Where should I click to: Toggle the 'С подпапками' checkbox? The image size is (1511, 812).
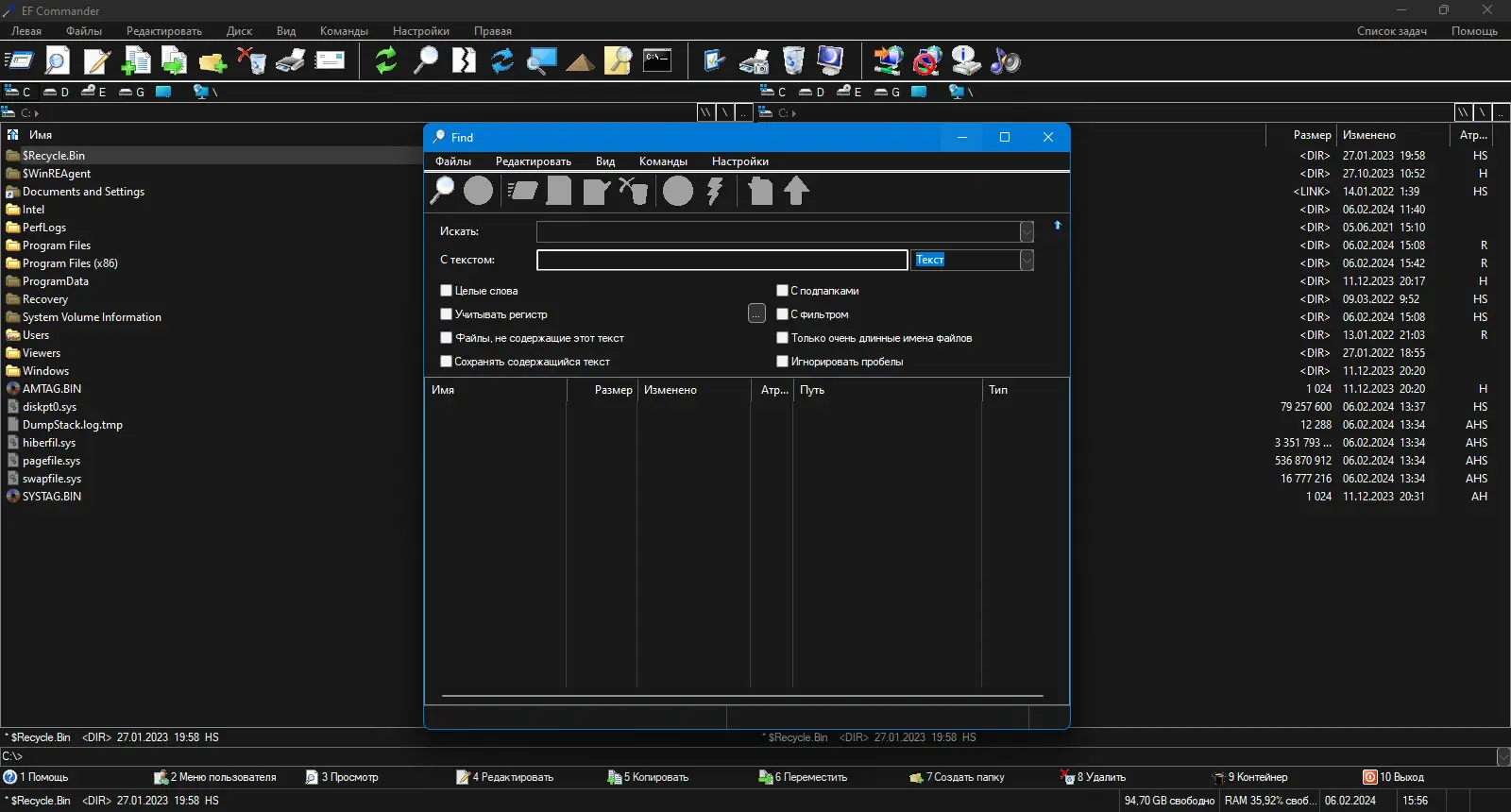(x=782, y=291)
